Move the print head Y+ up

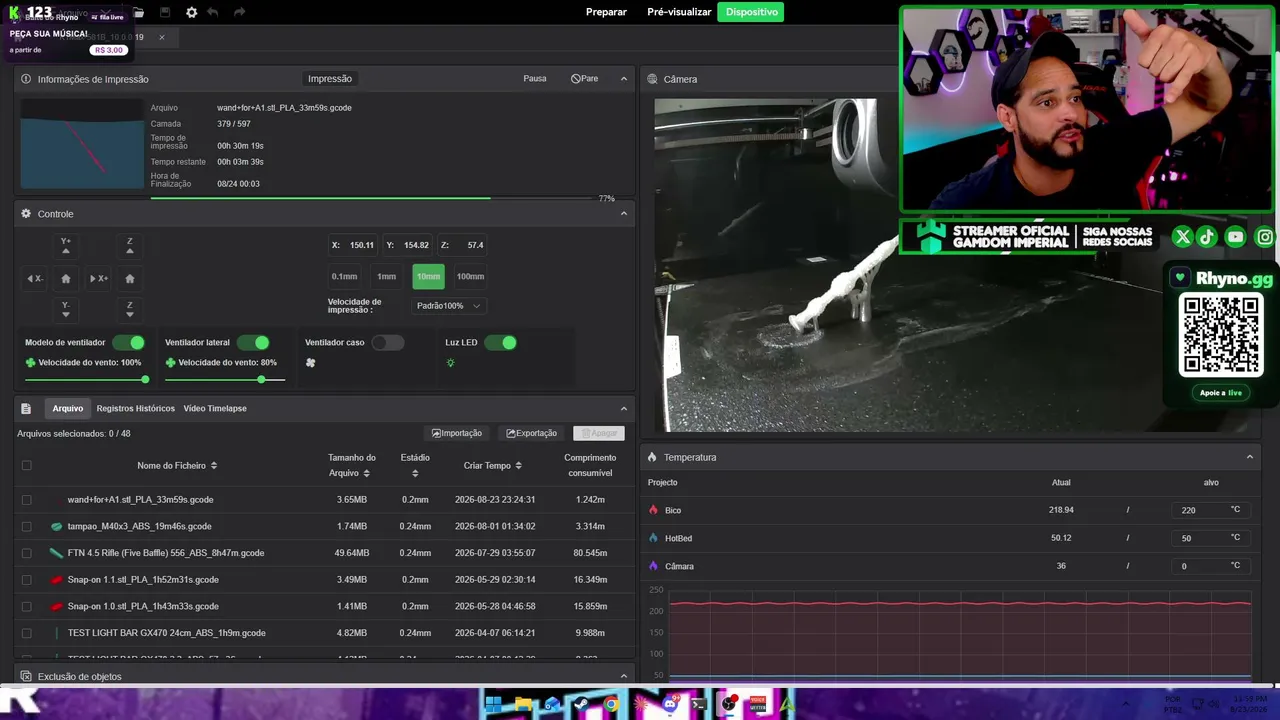[66, 246]
